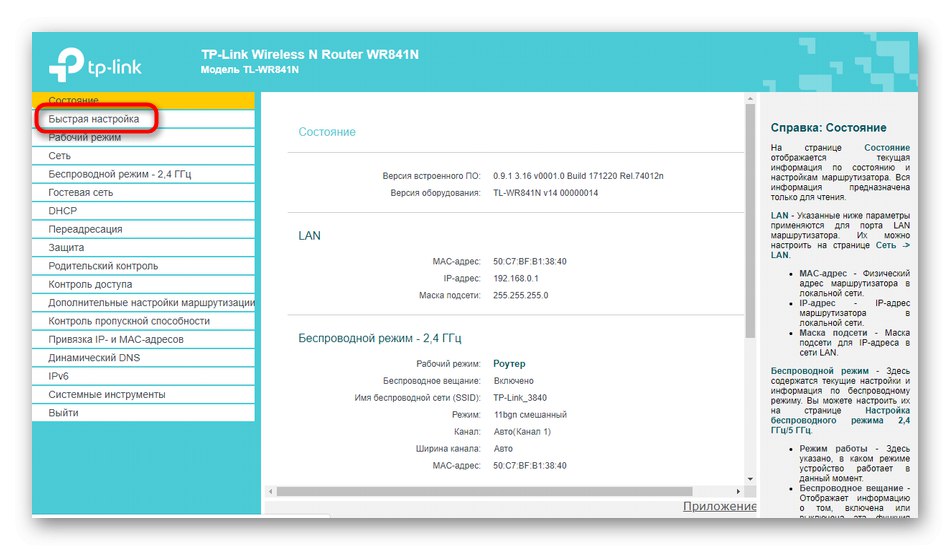
Task: Click the Состояние page heading
Action: pyautogui.click(x=327, y=132)
